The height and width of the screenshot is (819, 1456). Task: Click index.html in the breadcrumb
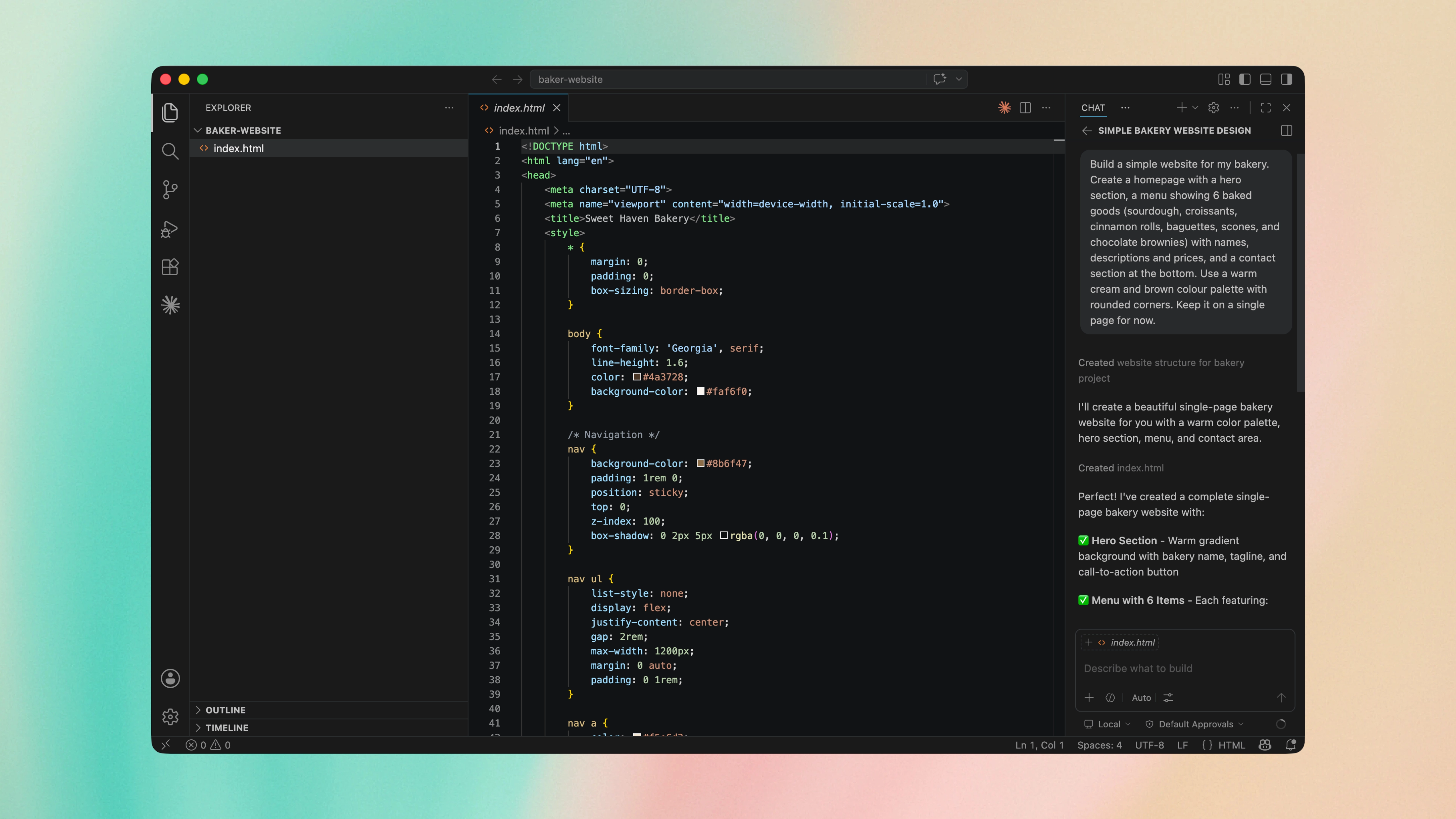pyautogui.click(x=523, y=131)
